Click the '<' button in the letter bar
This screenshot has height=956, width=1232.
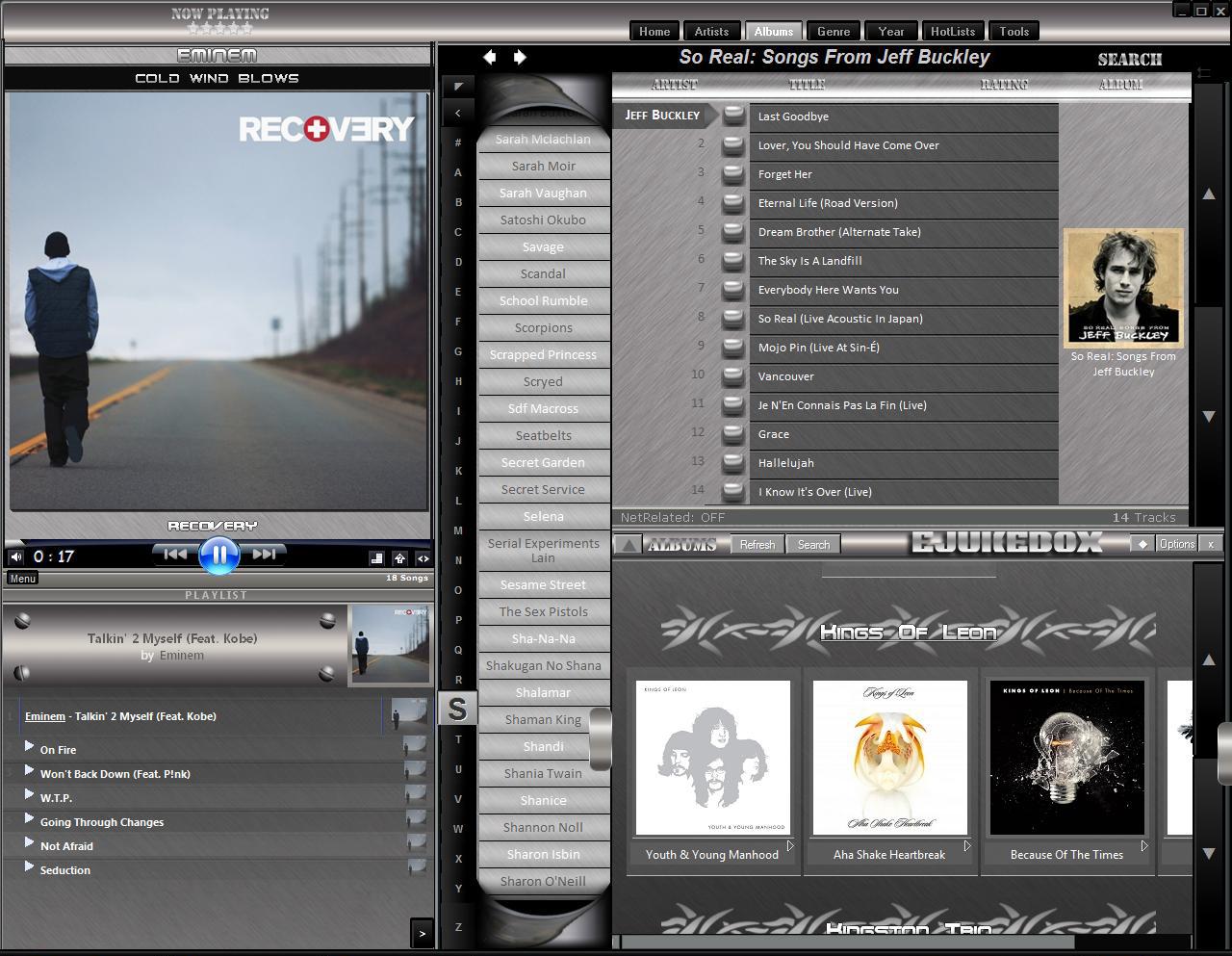[x=458, y=114]
